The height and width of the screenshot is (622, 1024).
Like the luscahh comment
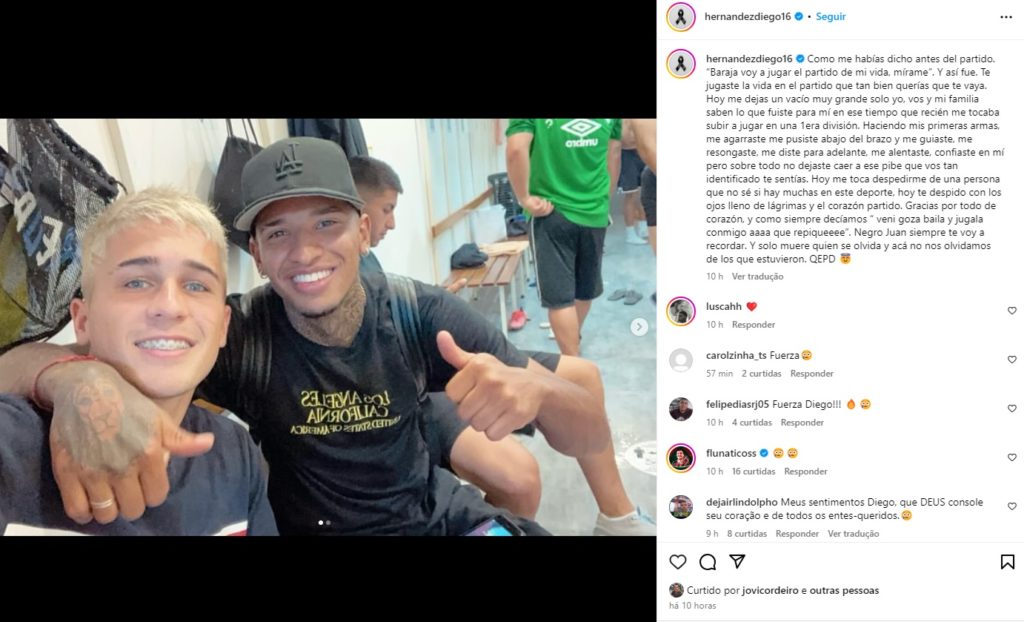pyautogui.click(x=1012, y=311)
